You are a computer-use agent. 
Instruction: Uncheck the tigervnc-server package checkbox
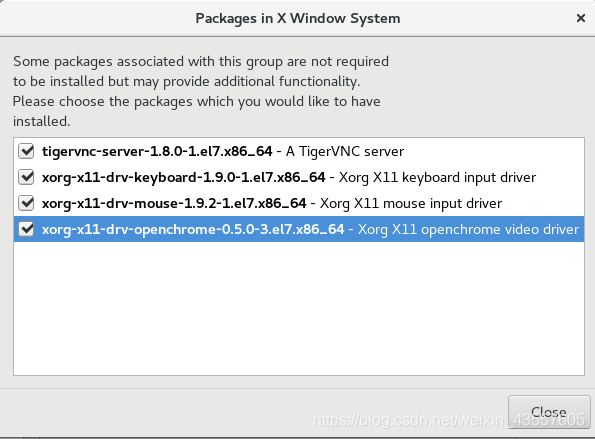click(26, 151)
